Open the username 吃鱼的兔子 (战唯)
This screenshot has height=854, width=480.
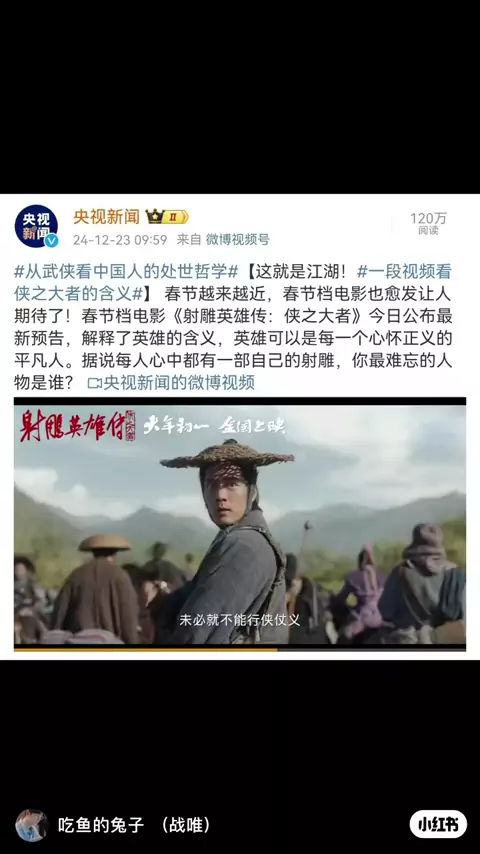133,825
